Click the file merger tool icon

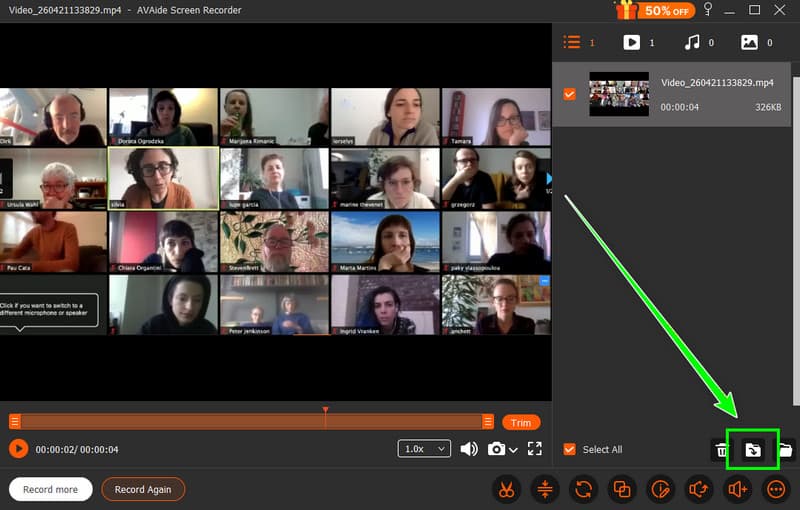[621, 489]
